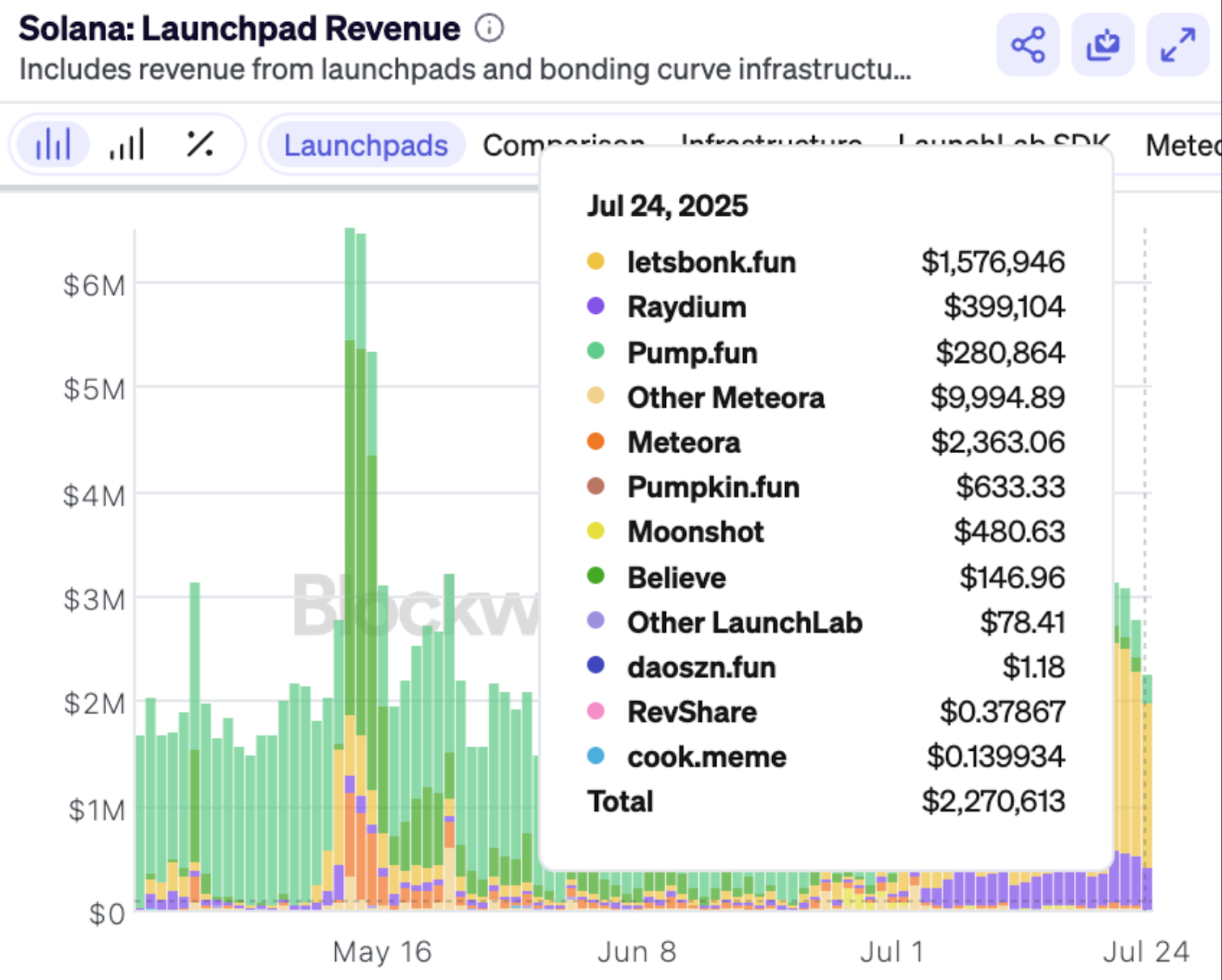
Task: Click the chart description subtitle text
Action: (464, 70)
